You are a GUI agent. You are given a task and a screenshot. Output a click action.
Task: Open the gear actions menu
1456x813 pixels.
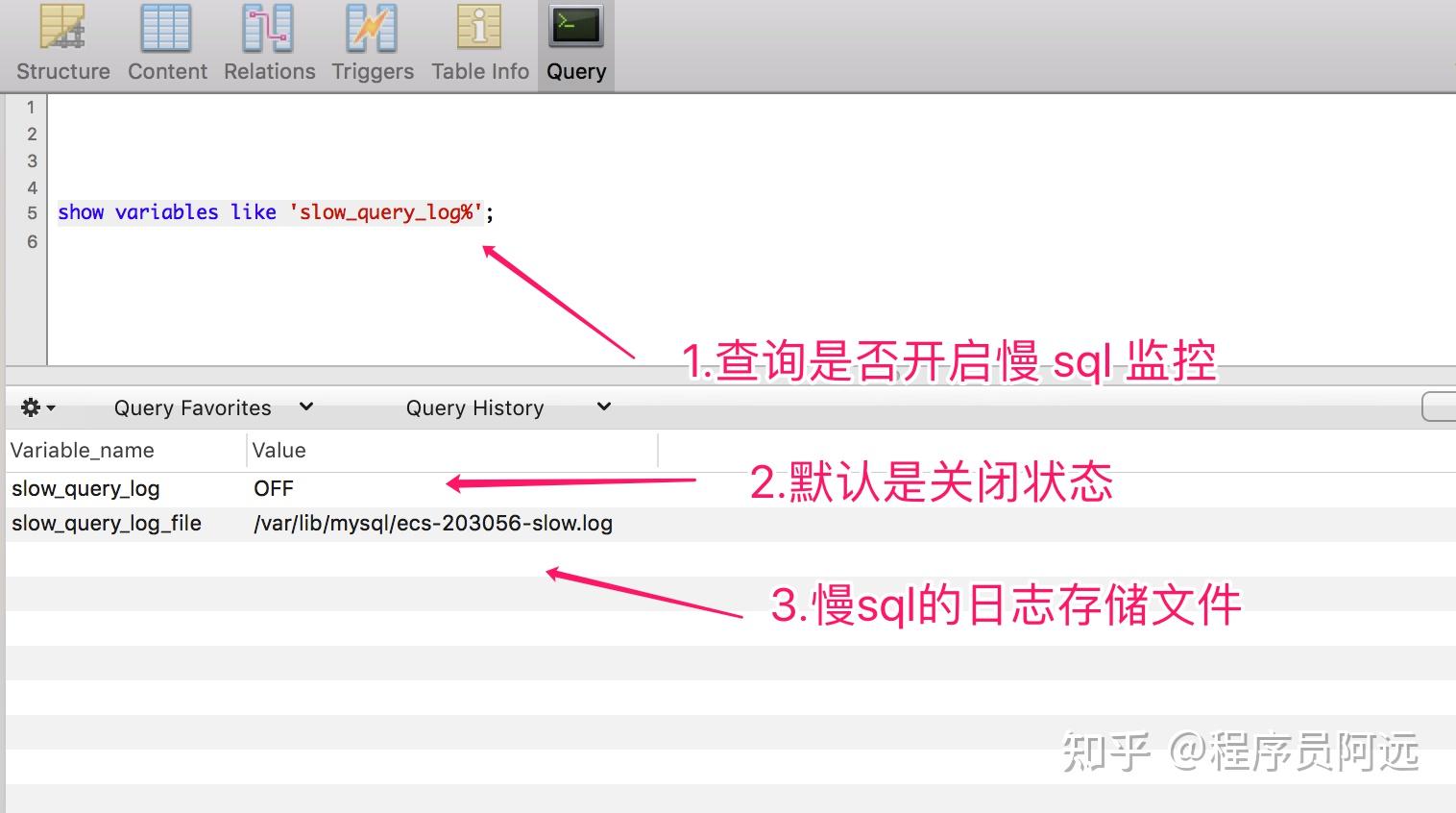click(x=31, y=406)
